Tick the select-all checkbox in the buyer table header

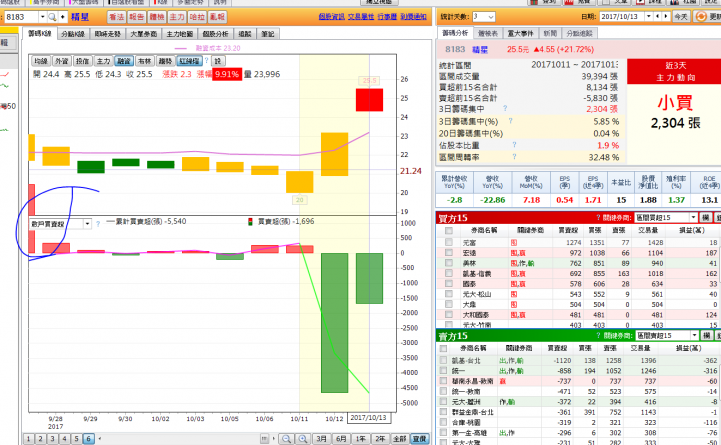tap(449, 230)
